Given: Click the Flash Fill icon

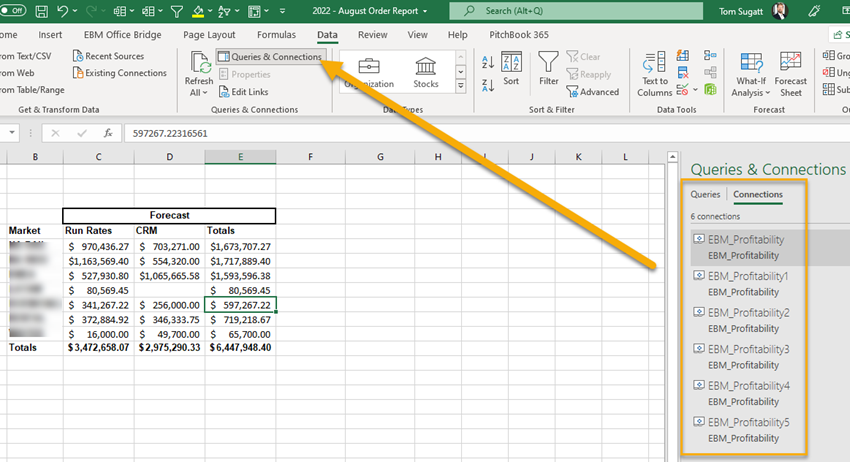Looking at the screenshot, I should [682, 55].
